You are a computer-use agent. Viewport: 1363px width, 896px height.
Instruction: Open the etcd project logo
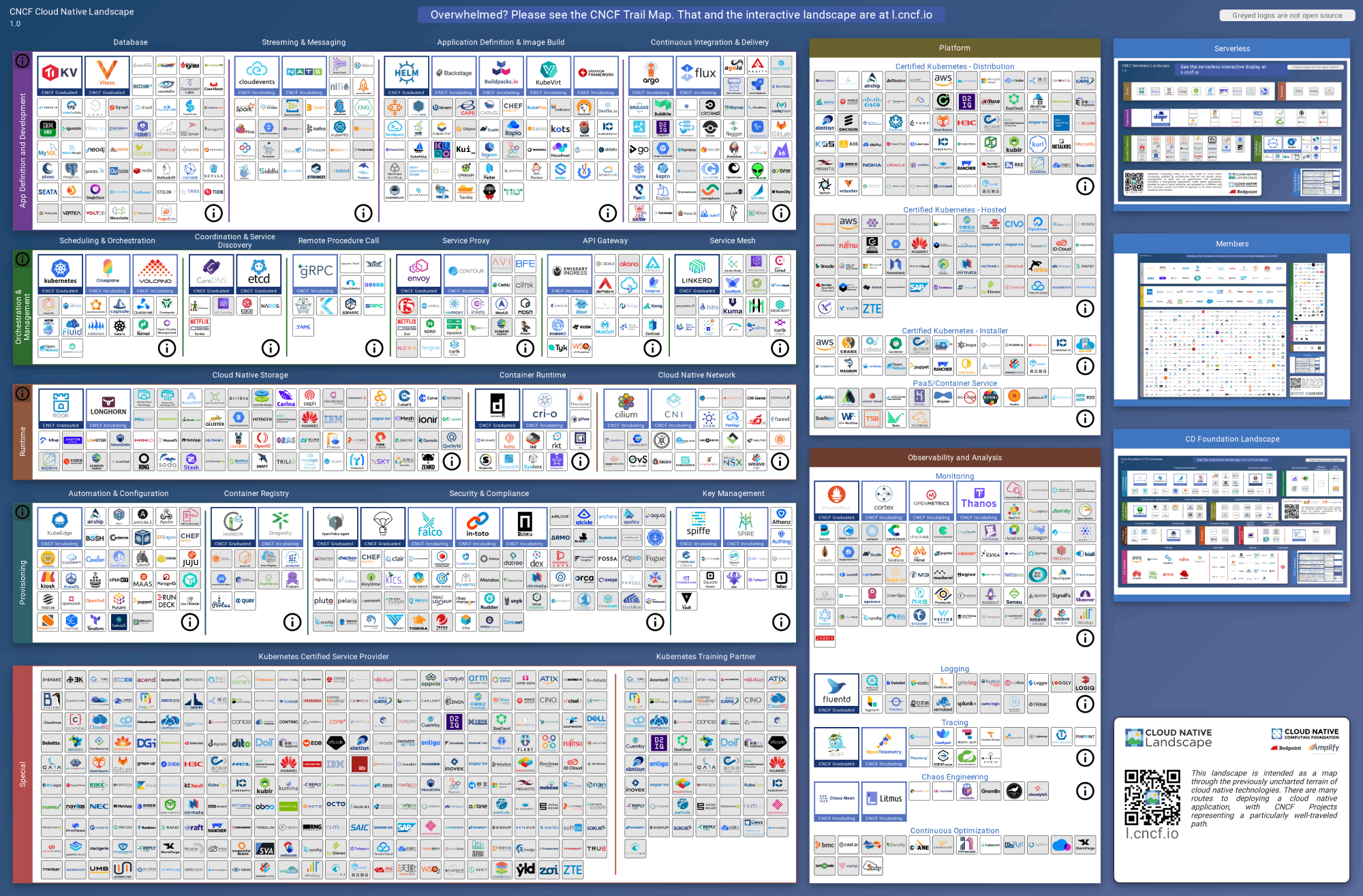259,275
